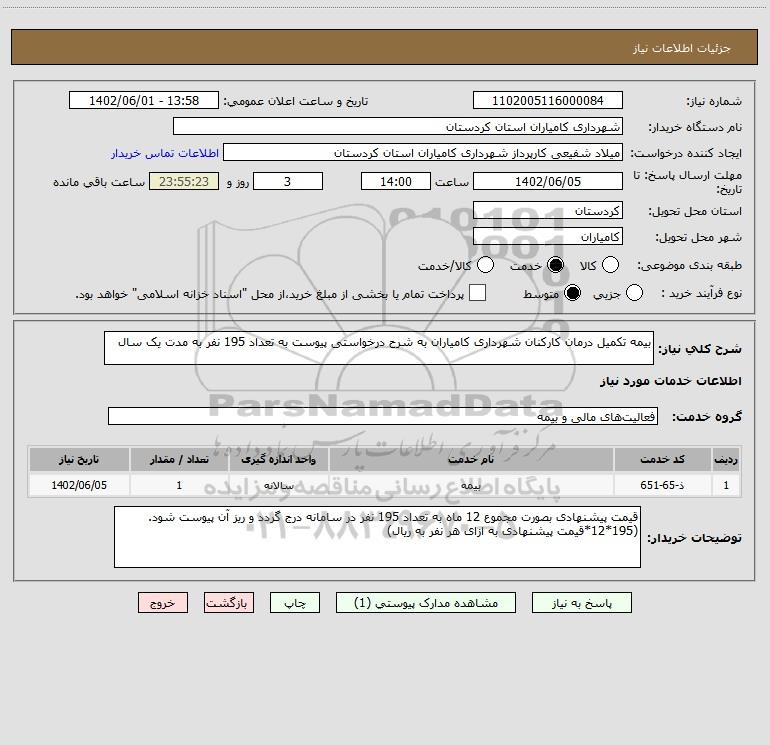Click the اطلاعات خدمات مورد نیاز heading
Screen dimensions: 770x745
click(671, 381)
